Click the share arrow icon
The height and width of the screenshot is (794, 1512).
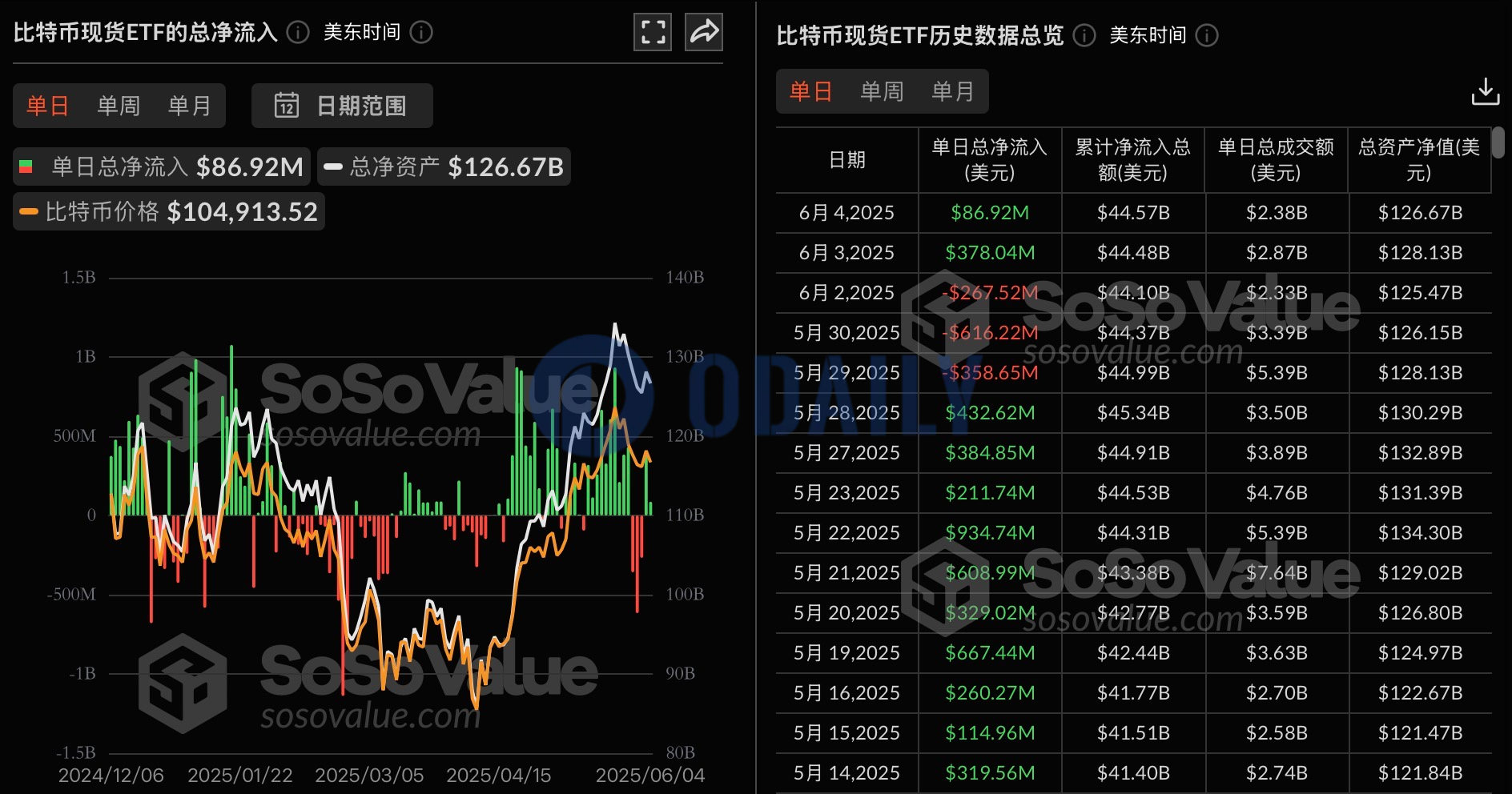704,32
